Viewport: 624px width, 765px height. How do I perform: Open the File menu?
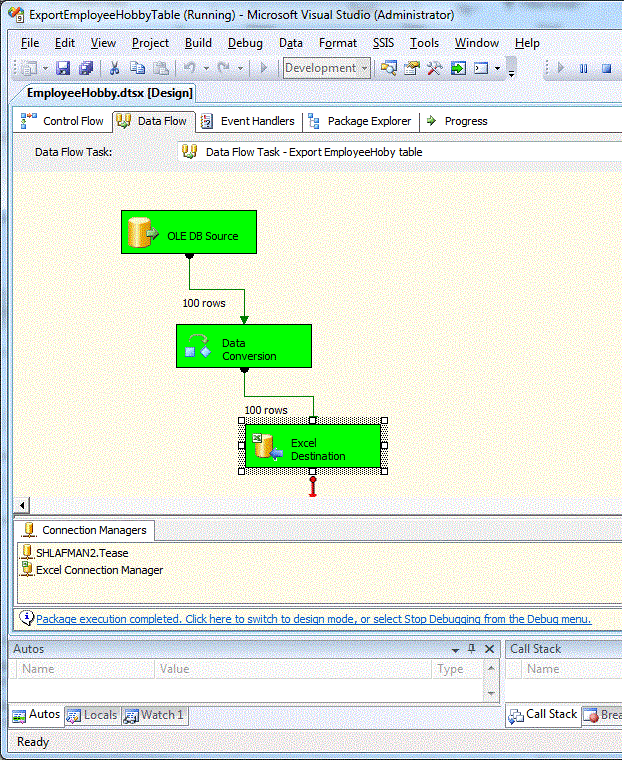[30, 43]
